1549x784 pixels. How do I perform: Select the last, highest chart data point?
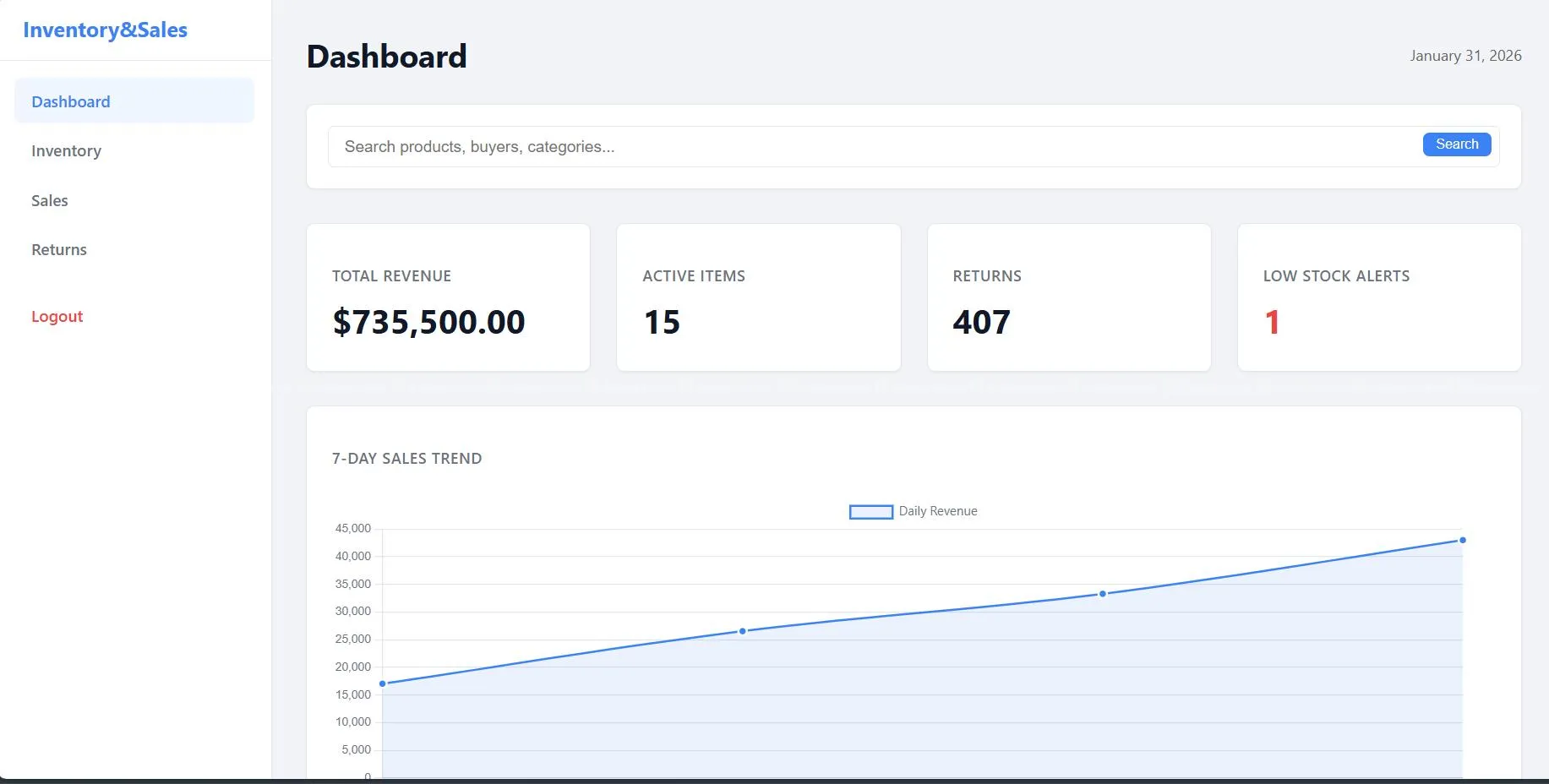(1463, 540)
